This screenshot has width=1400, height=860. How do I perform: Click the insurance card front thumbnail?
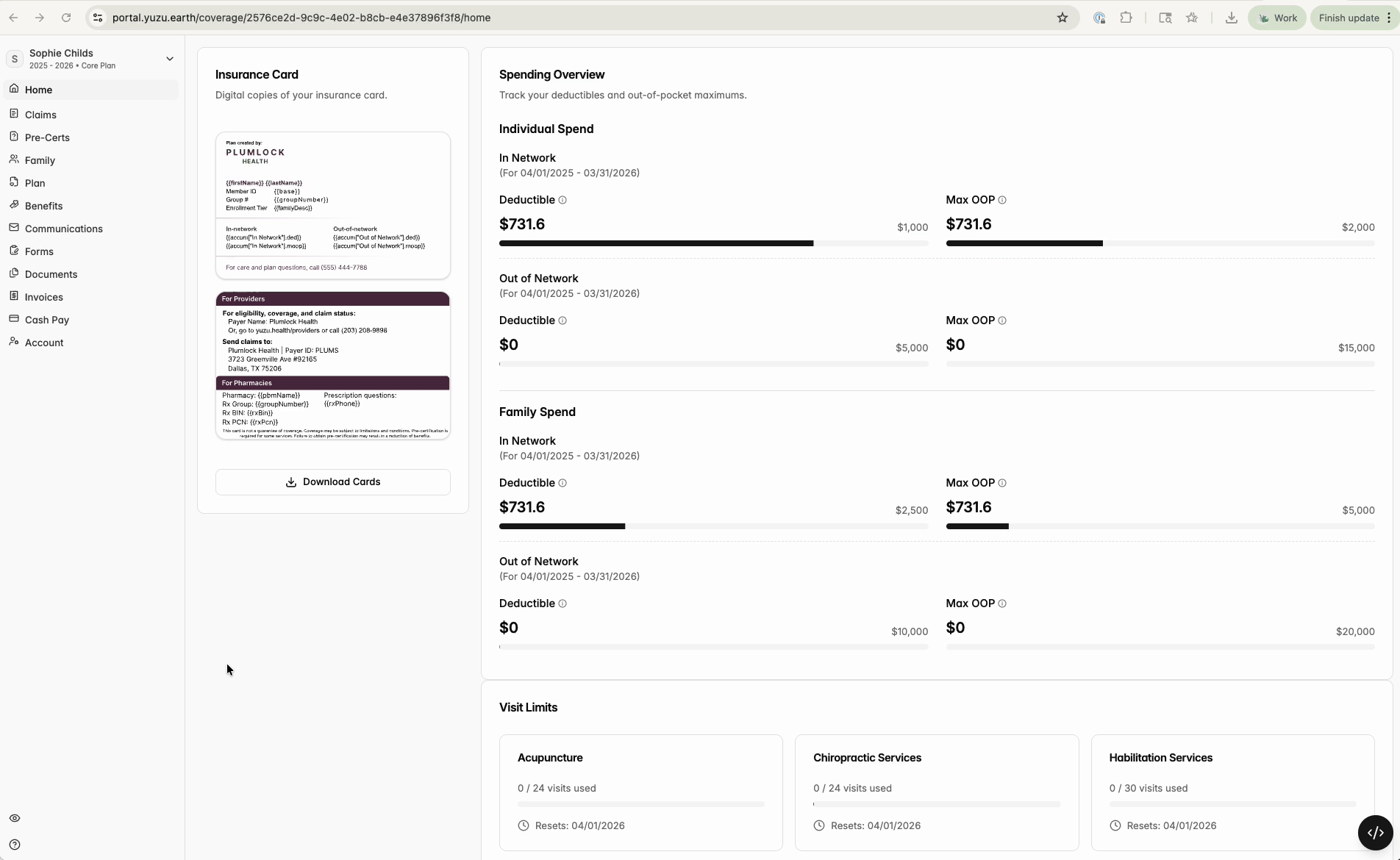333,205
